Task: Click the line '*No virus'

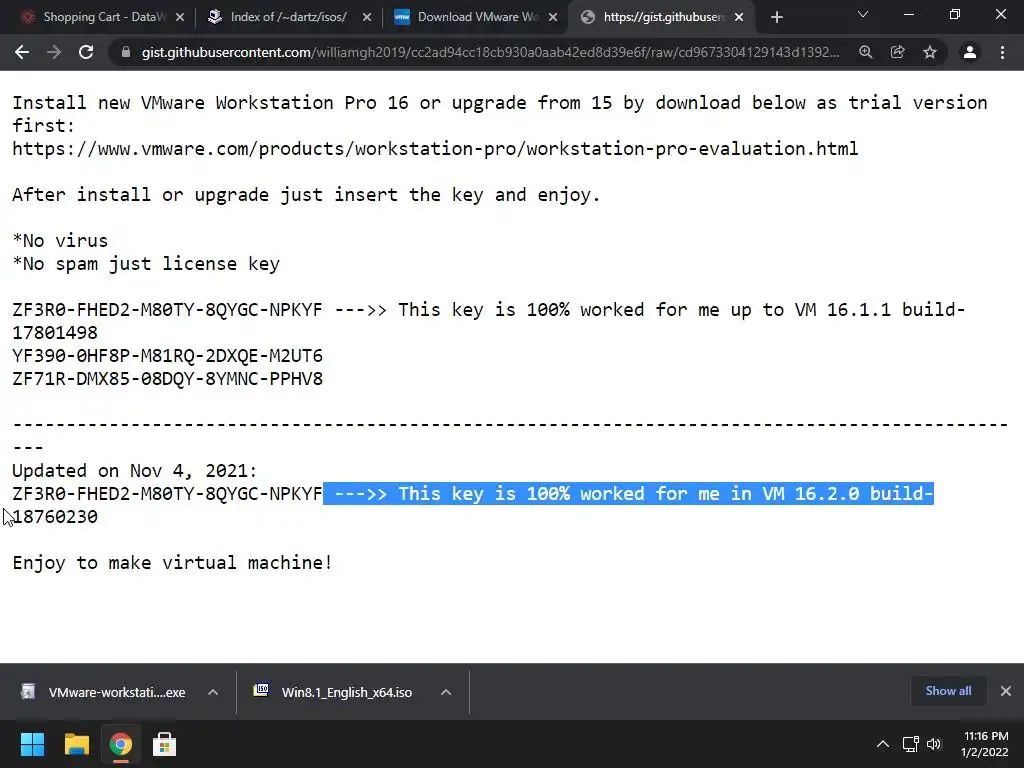Action: [x=60, y=241]
